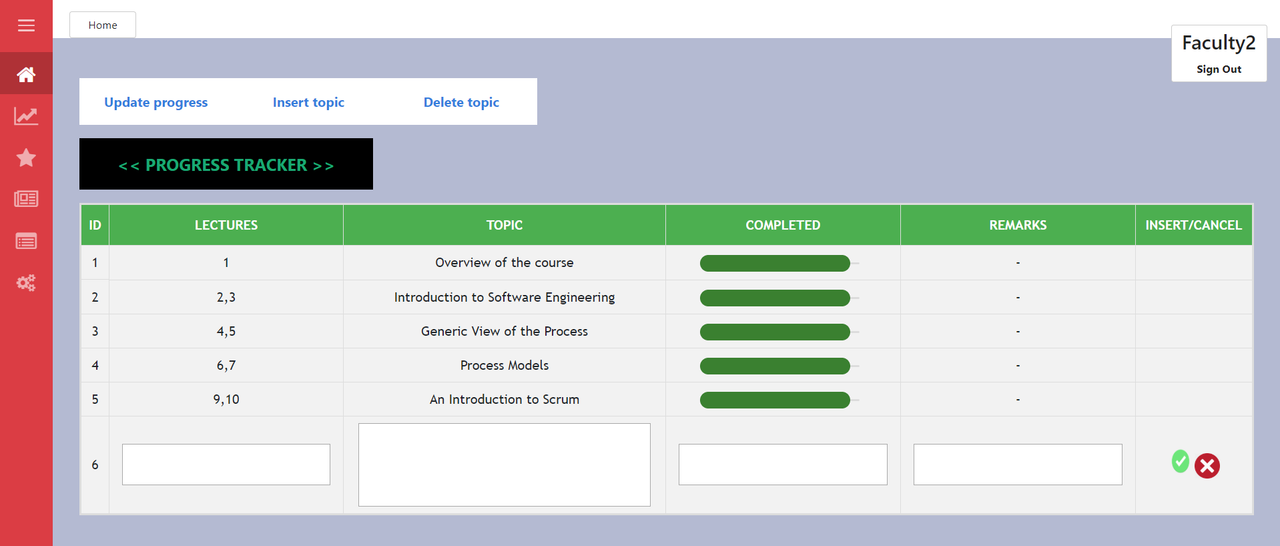Focus the Remarks input in row 6
Viewport: 1280px width, 546px height.
(x=1018, y=464)
